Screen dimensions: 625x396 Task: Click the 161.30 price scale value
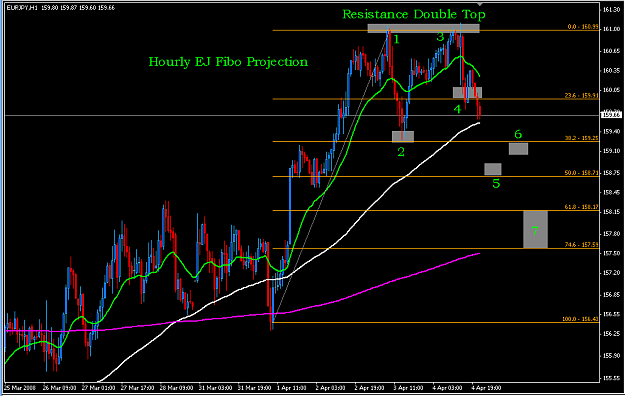point(611,10)
